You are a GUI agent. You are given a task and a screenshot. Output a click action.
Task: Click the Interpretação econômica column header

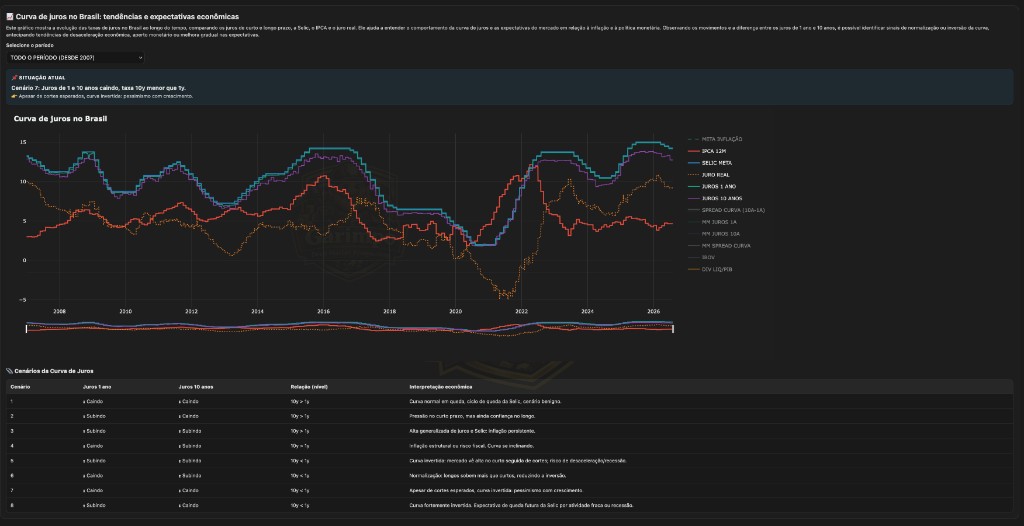tap(441, 387)
